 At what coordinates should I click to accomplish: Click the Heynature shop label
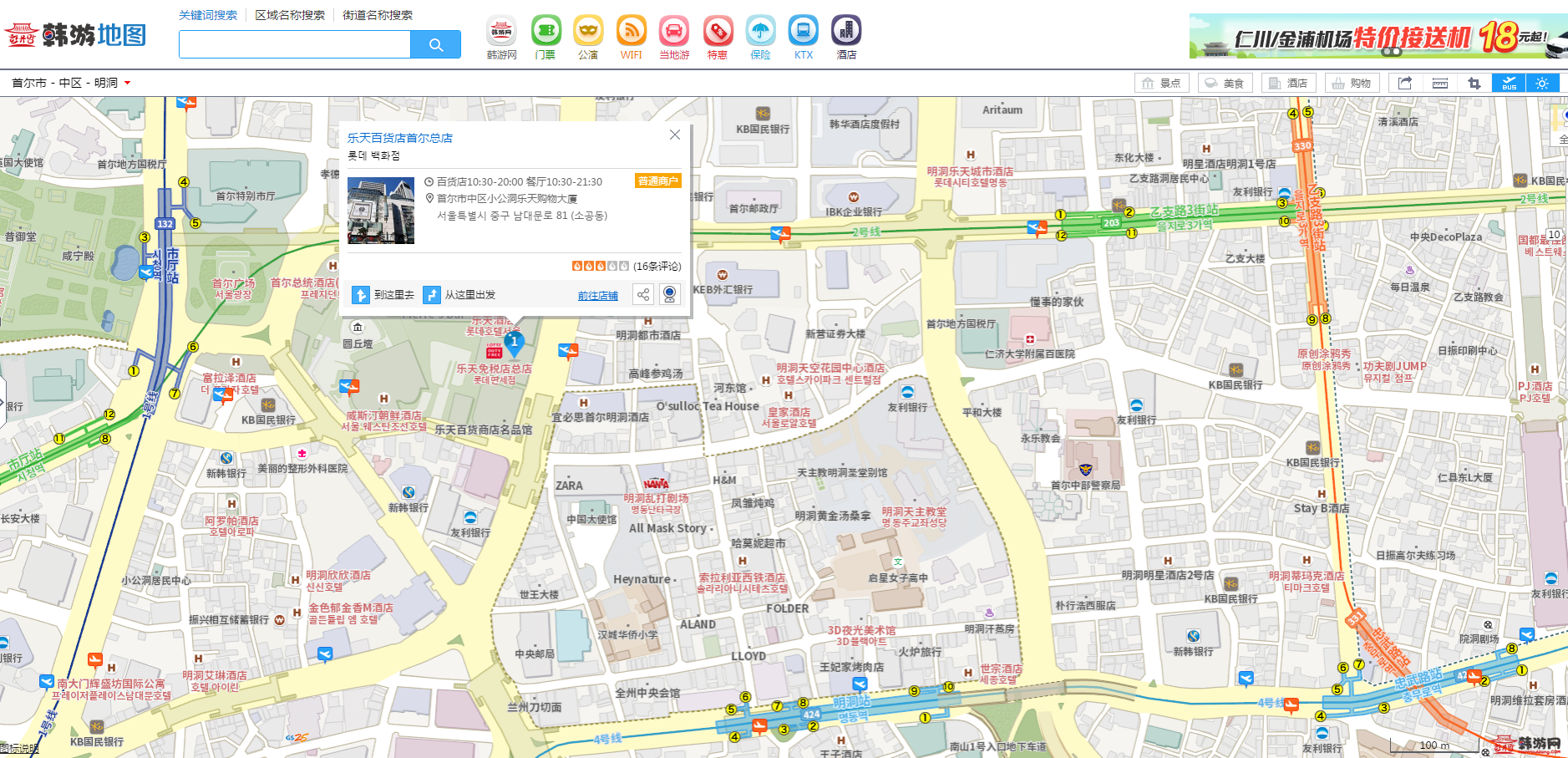tap(642, 579)
